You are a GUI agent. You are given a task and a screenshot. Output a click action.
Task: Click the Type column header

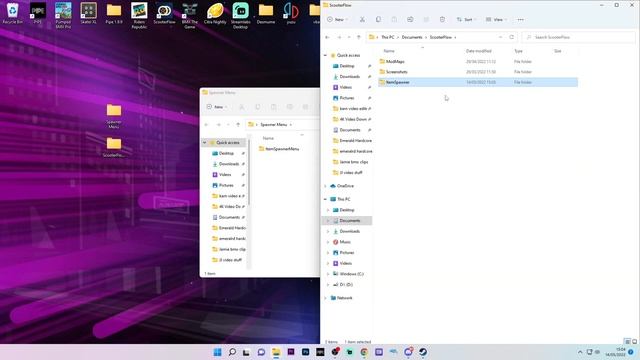518,51
